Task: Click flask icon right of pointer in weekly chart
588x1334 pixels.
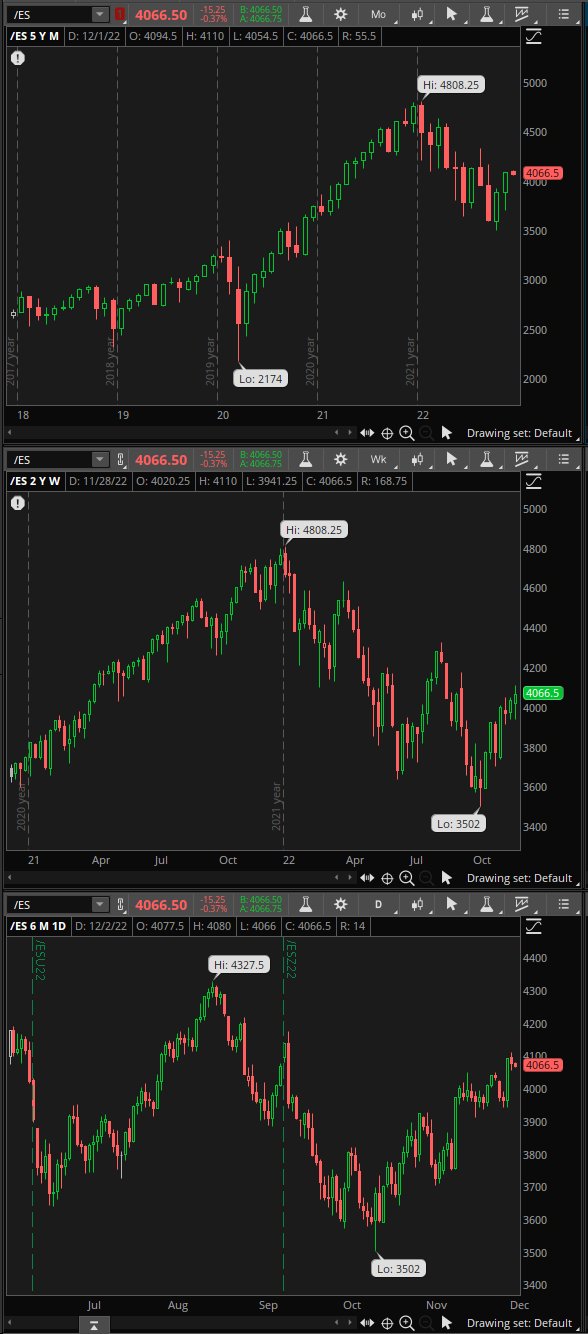Action: 487,460
